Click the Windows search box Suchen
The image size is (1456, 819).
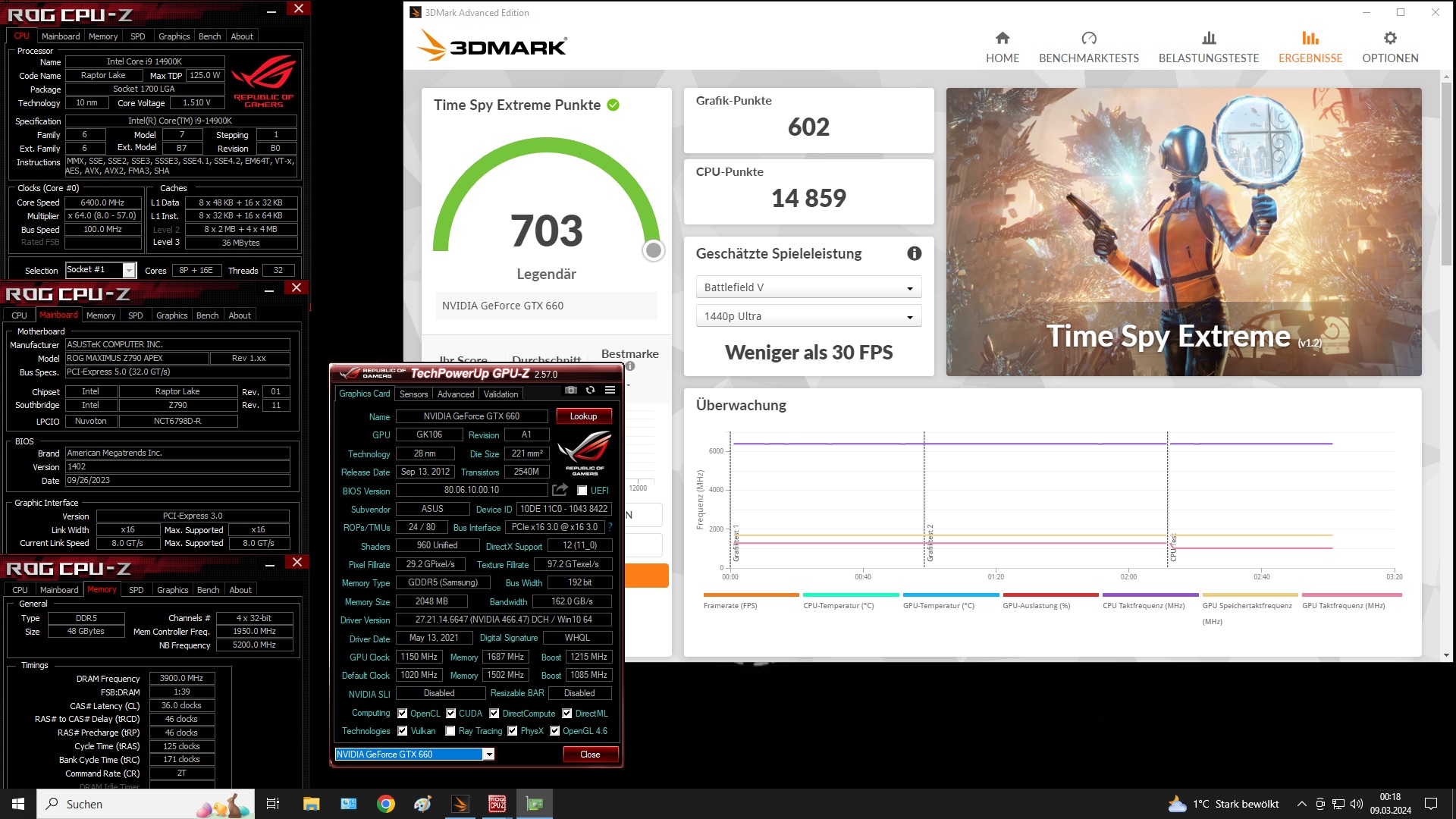click(146, 804)
